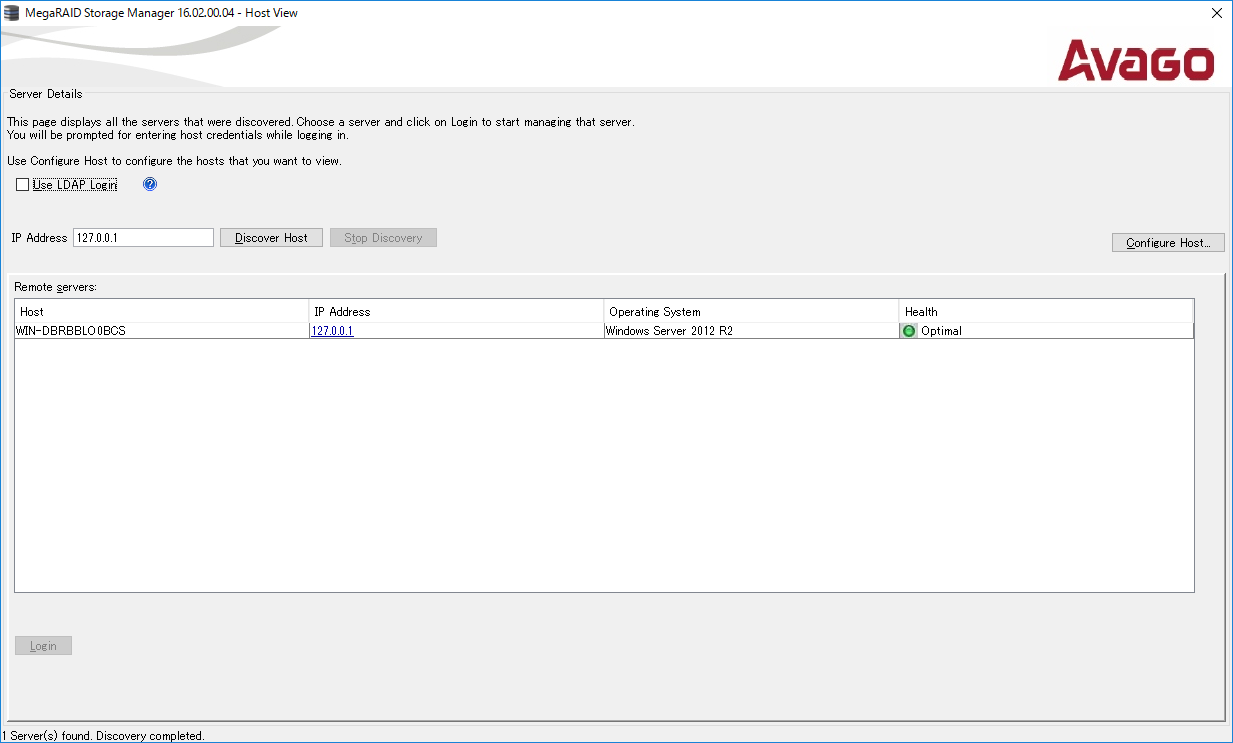The height and width of the screenshot is (743, 1233).
Task: Click the IP Address column header
Action: tap(456, 312)
